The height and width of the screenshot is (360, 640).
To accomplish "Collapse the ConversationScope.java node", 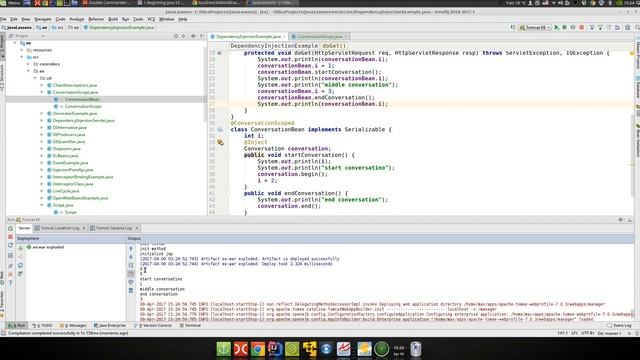I will (x=42, y=92).
